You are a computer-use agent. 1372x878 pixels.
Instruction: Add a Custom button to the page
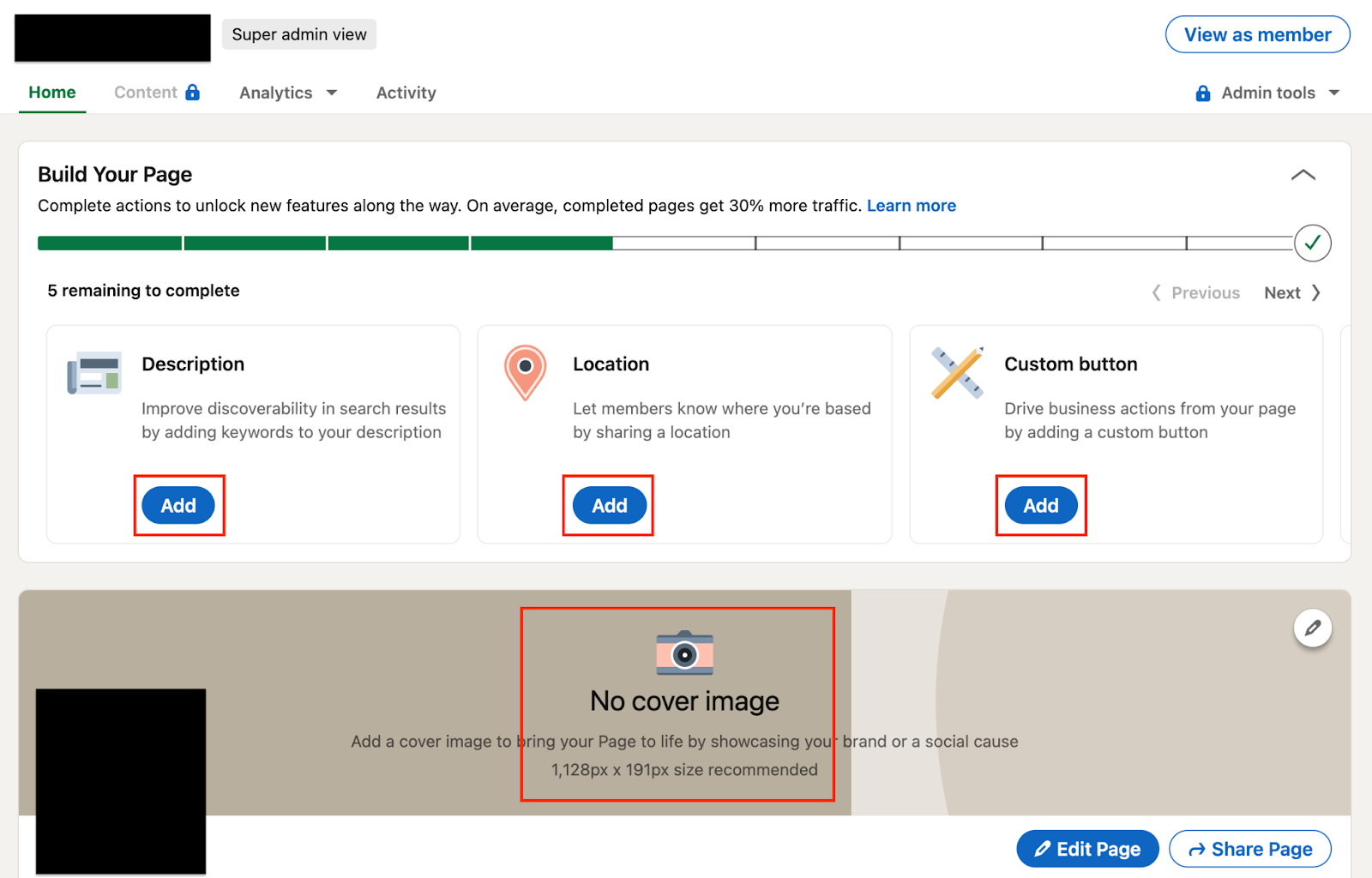click(1041, 506)
